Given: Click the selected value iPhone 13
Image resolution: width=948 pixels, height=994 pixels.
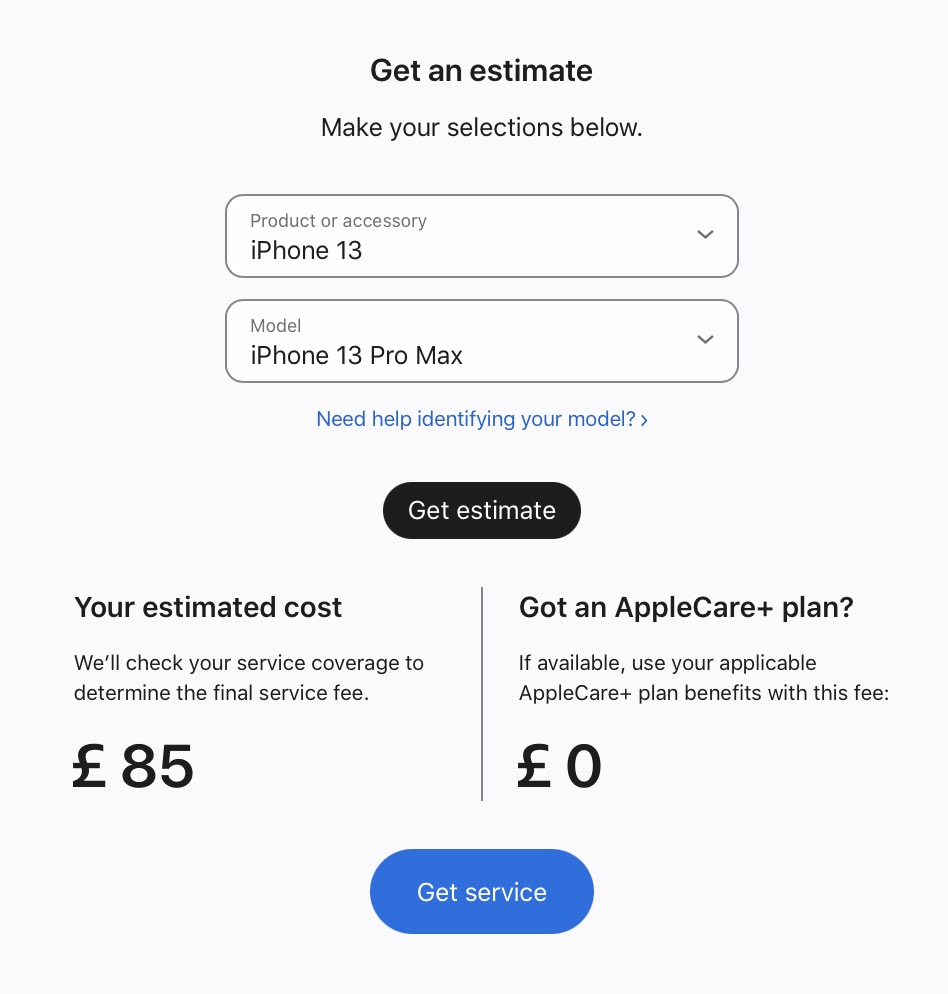Looking at the screenshot, I should (306, 250).
